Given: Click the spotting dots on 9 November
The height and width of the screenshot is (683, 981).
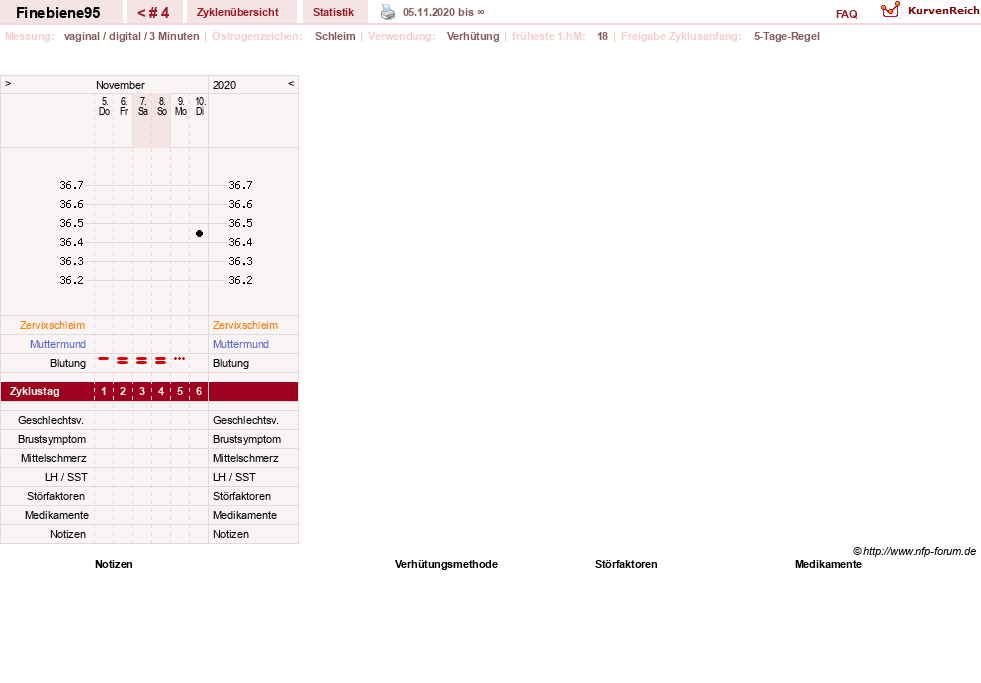Looking at the screenshot, I should pyautogui.click(x=180, y=359).
